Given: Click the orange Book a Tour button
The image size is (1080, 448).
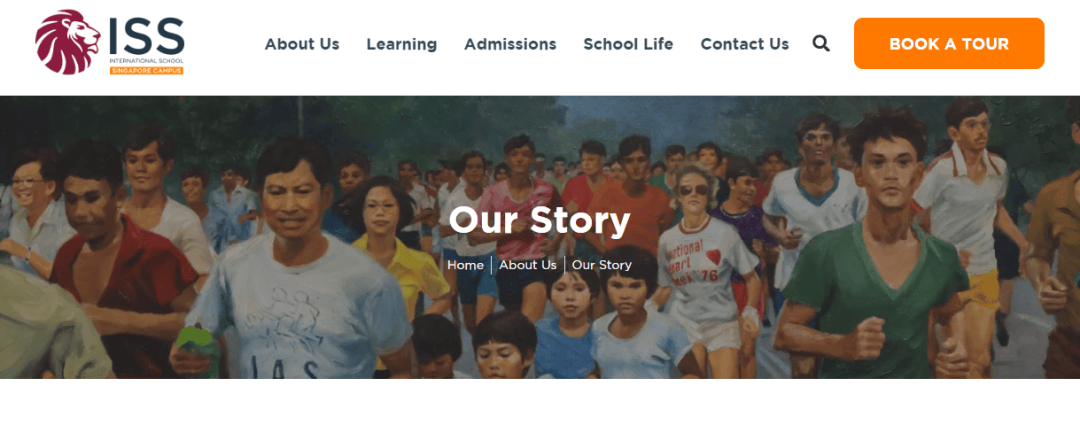Looking at the screenshot, I should click(949, 43).
